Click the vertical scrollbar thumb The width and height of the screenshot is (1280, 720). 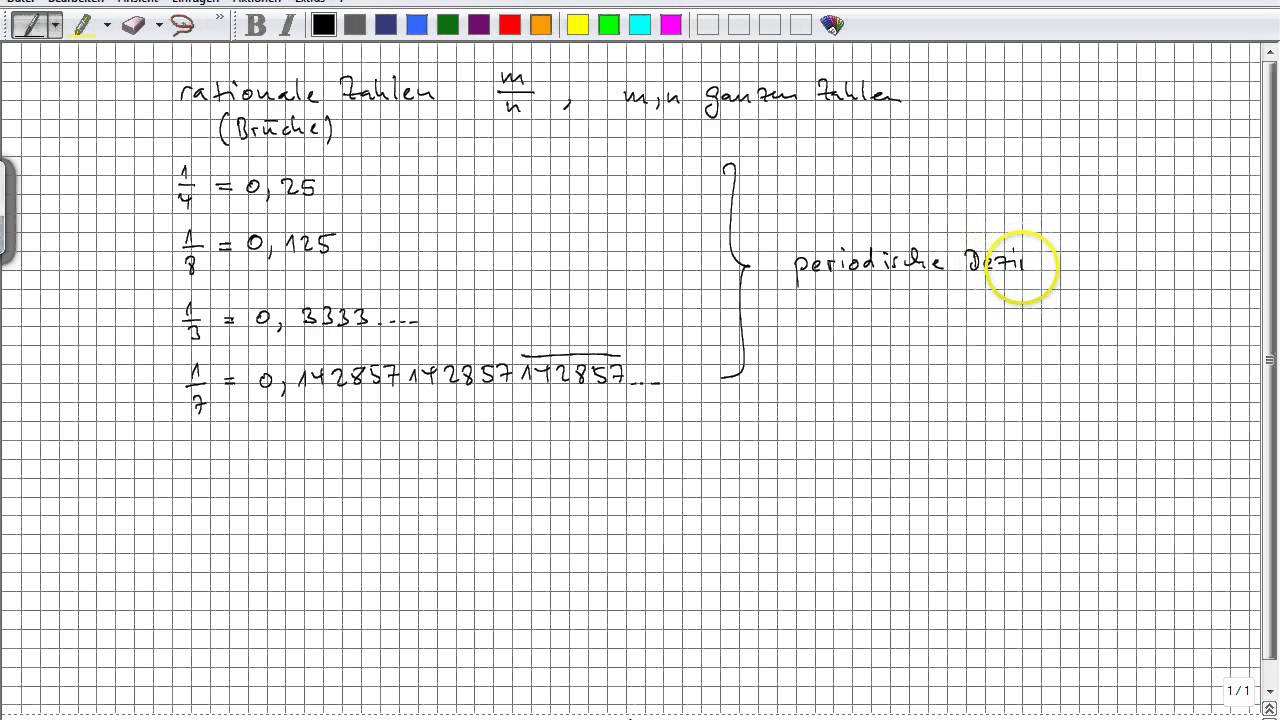[1271, 360]
